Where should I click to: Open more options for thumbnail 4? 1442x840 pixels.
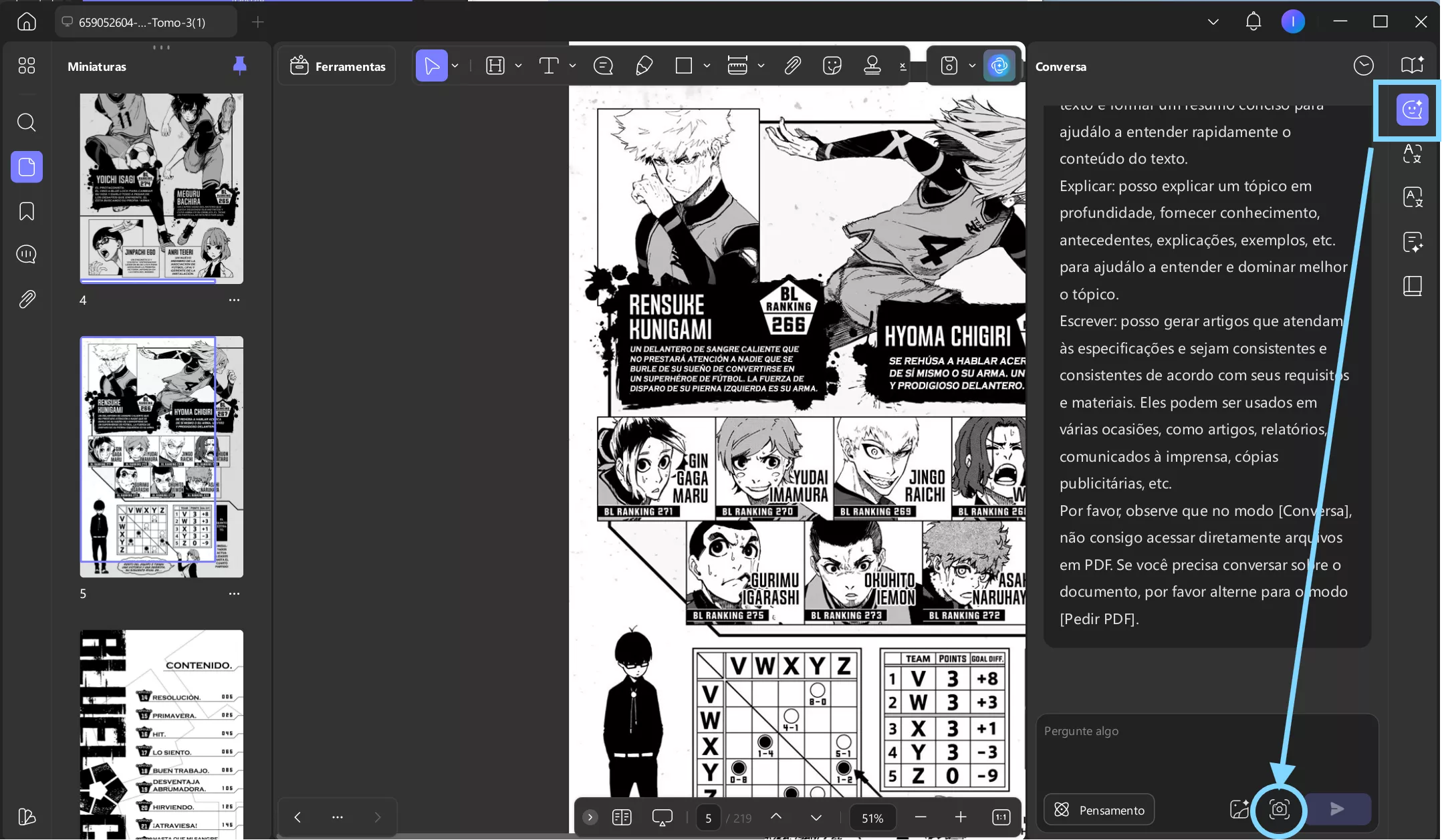pos(234,300)
